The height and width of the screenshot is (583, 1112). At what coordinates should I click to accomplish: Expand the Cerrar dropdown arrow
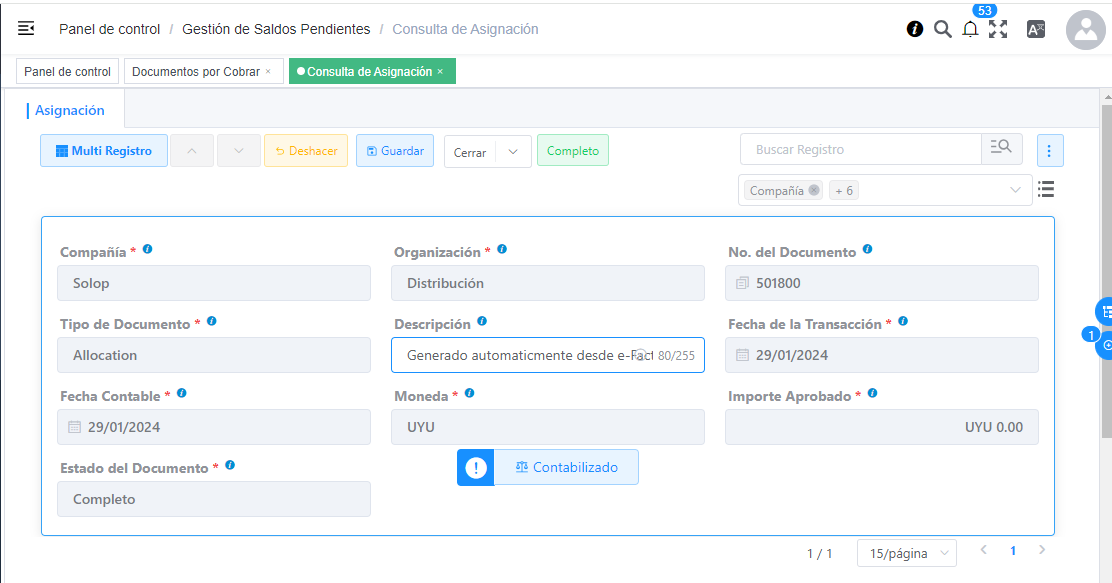coord(513,152)
